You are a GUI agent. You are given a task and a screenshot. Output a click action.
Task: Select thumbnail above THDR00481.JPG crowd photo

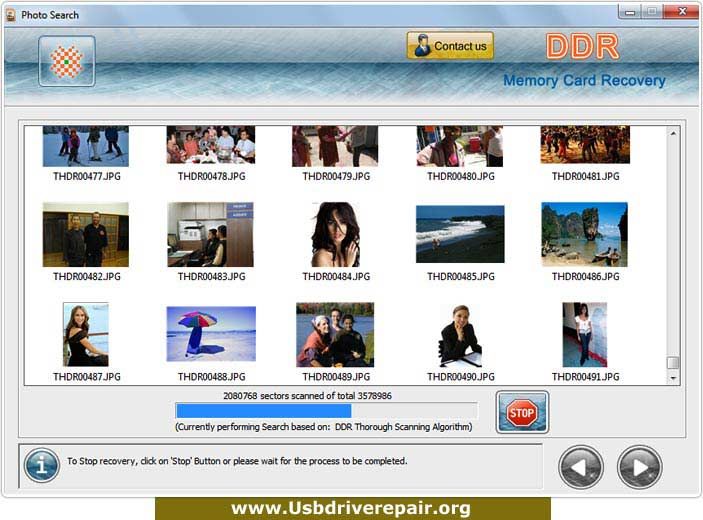pos(585,145)
